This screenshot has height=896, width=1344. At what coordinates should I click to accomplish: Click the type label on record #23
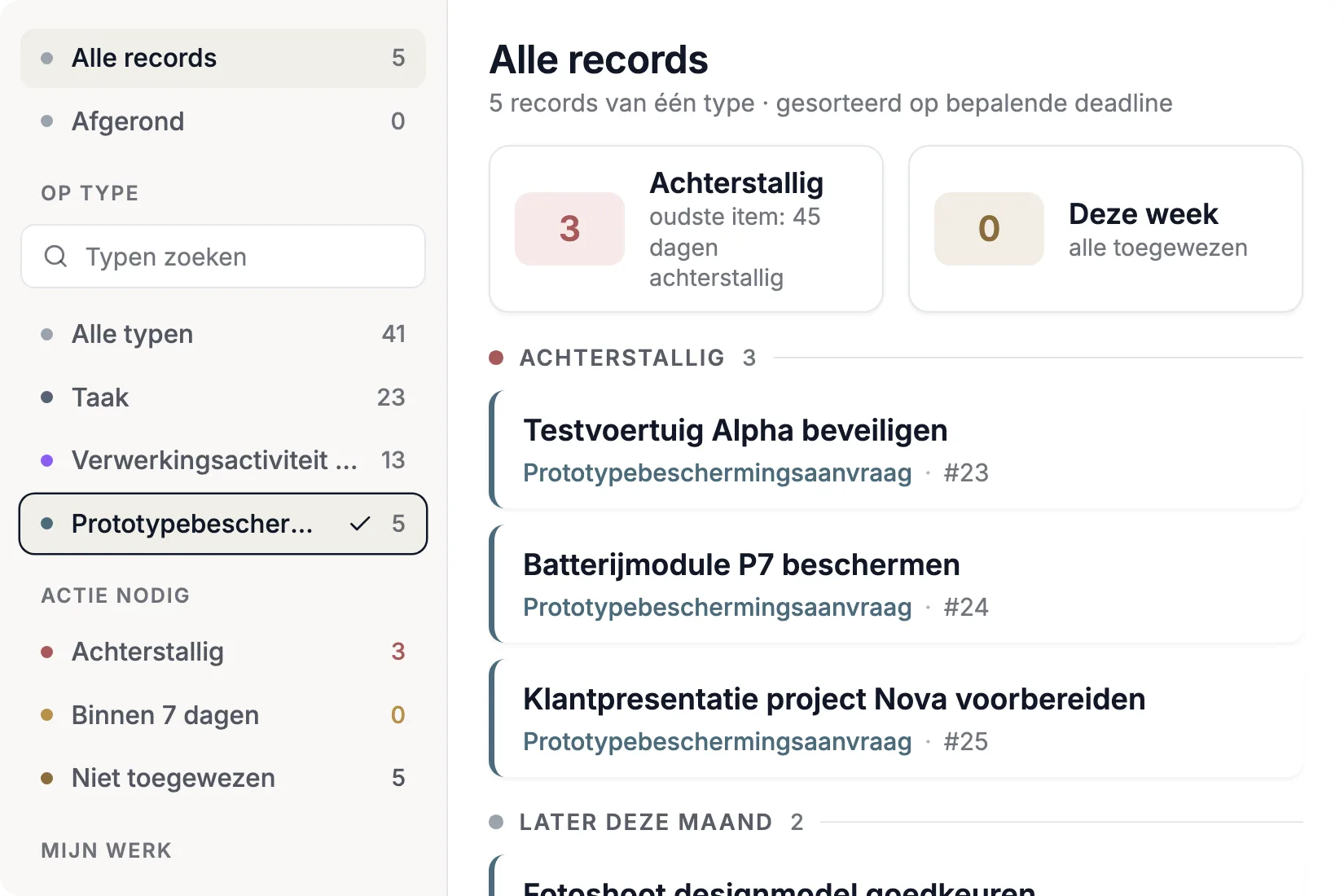click(717, 473)
